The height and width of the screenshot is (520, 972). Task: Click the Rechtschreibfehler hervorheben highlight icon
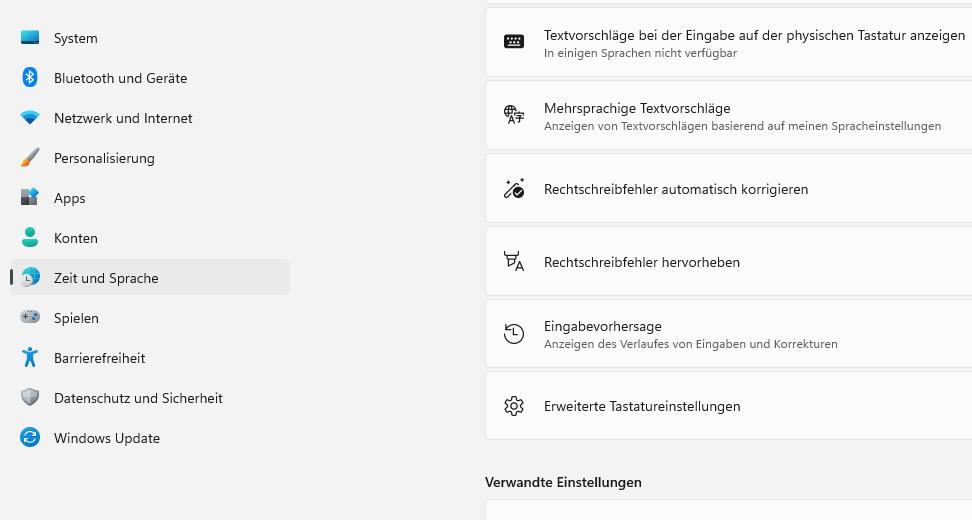(514, 262)
